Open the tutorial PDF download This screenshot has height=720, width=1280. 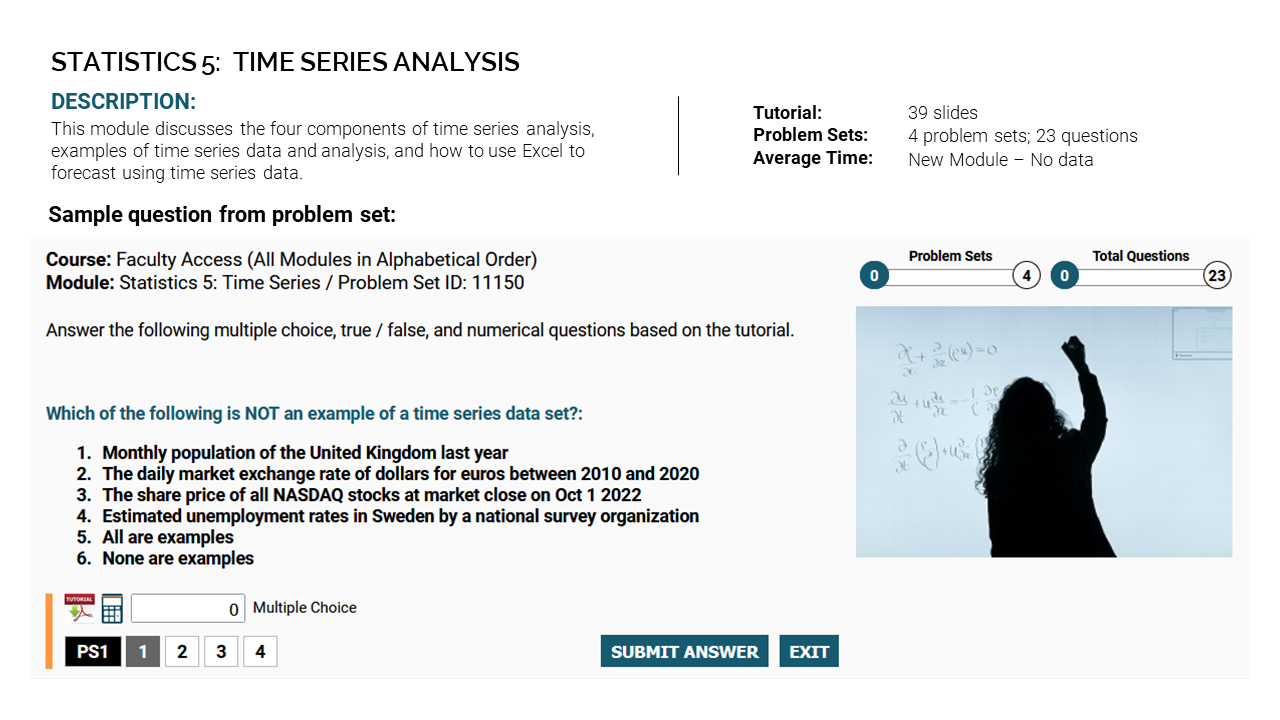tap(78, 607)
